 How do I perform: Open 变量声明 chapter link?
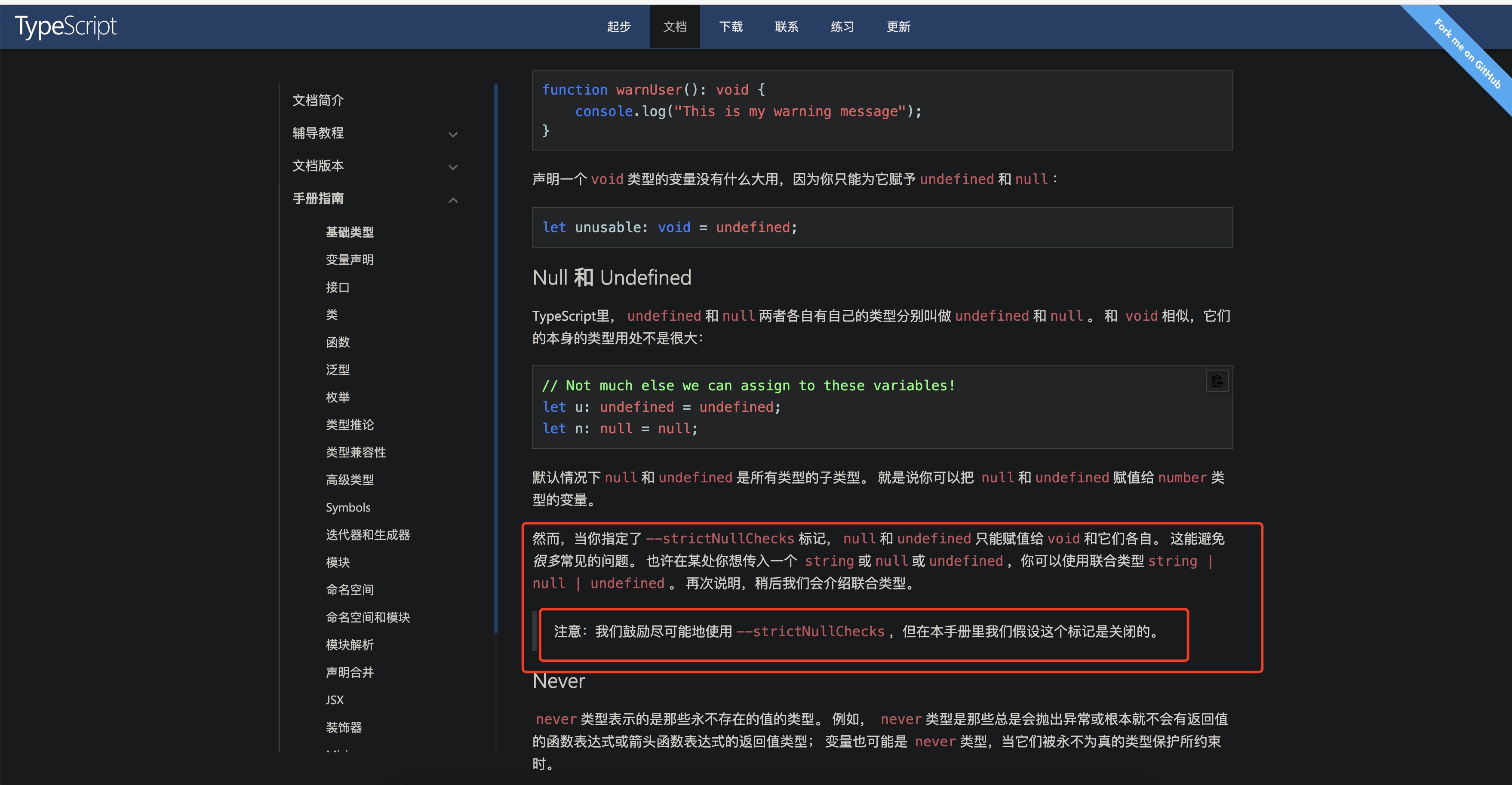click(x=350, y=259)
